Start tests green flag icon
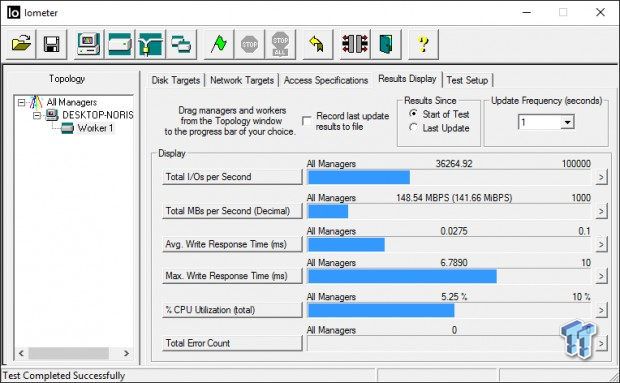Image resolution: width=620 pixels, height=383 pixels. coord(219,44)
